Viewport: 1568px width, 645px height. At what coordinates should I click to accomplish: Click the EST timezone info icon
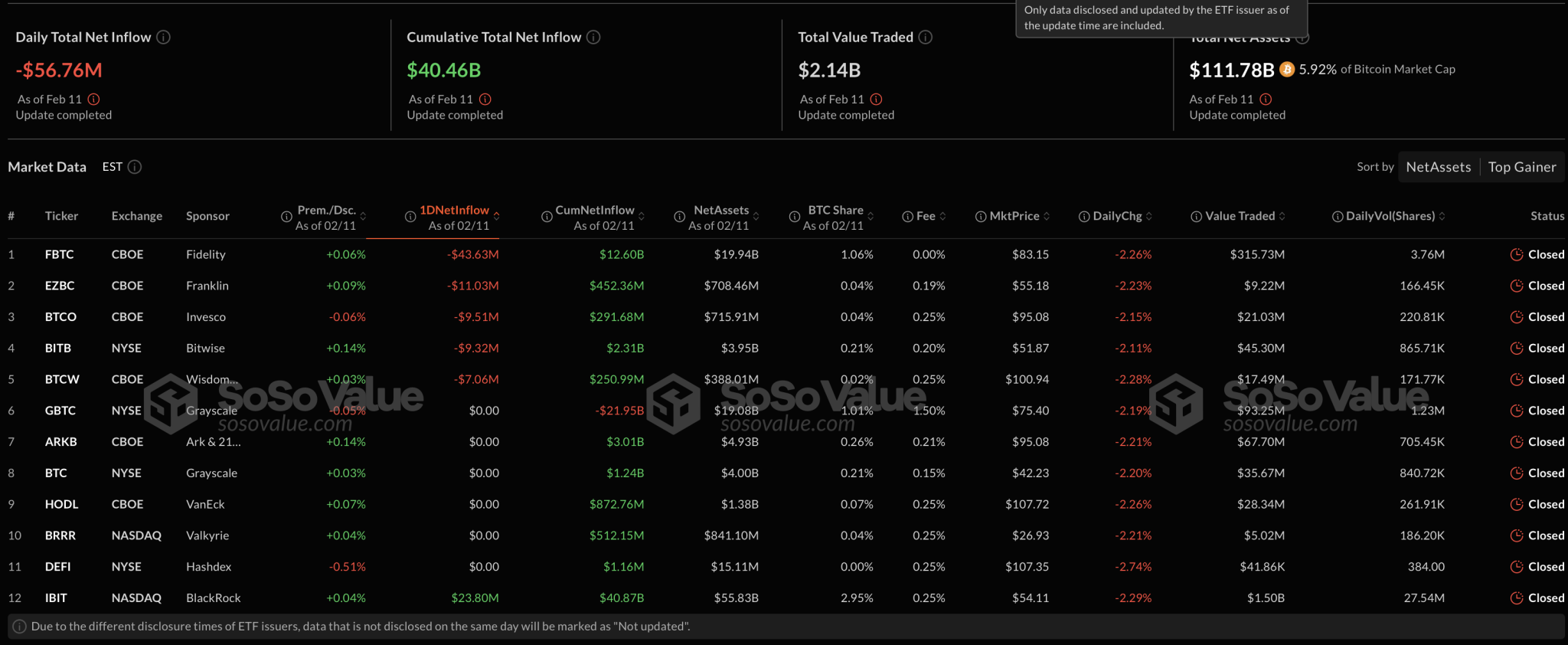pyautogui.click(x=135, y=167)
